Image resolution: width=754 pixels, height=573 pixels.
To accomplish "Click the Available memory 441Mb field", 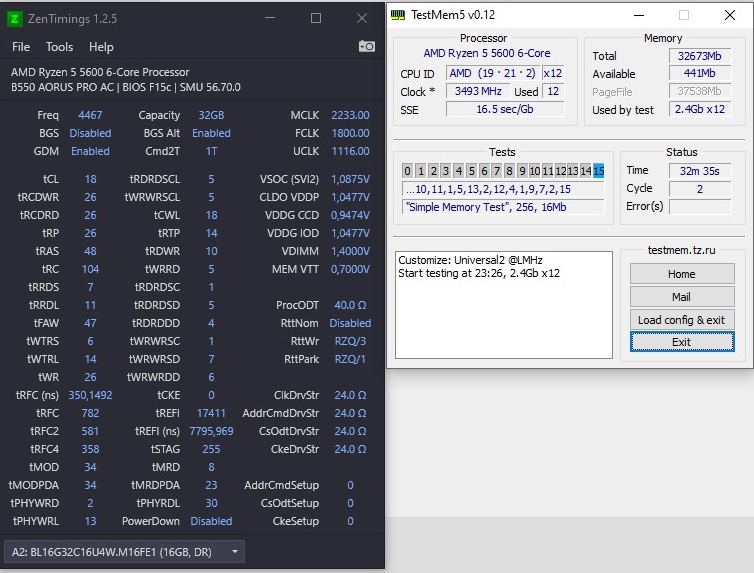I will 700,74.
